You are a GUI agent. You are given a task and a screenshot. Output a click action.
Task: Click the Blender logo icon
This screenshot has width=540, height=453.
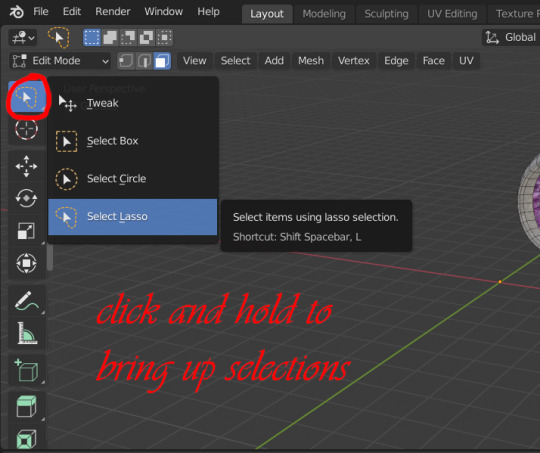16,12
